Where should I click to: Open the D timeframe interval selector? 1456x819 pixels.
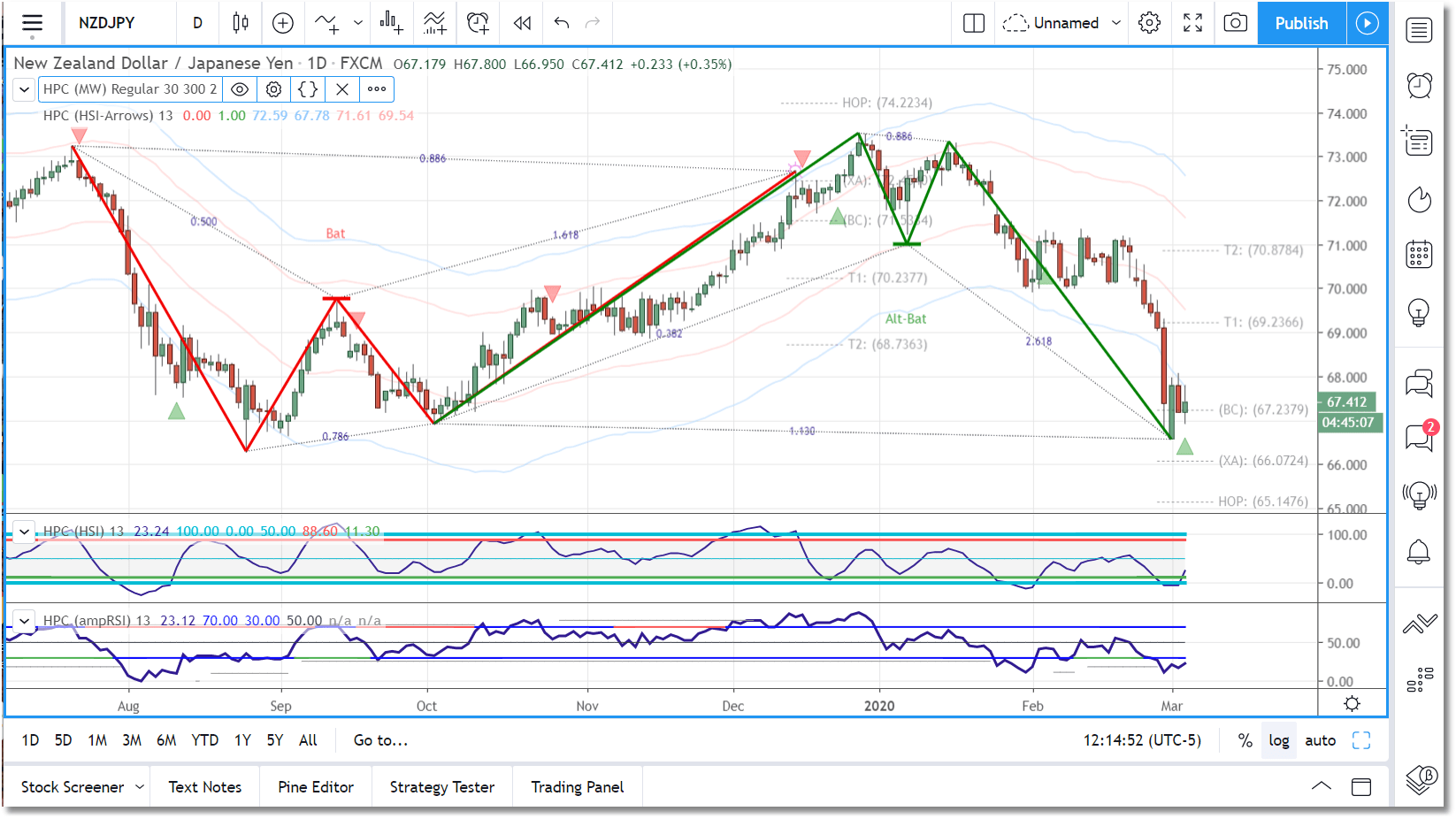click(x=198, y=23)
